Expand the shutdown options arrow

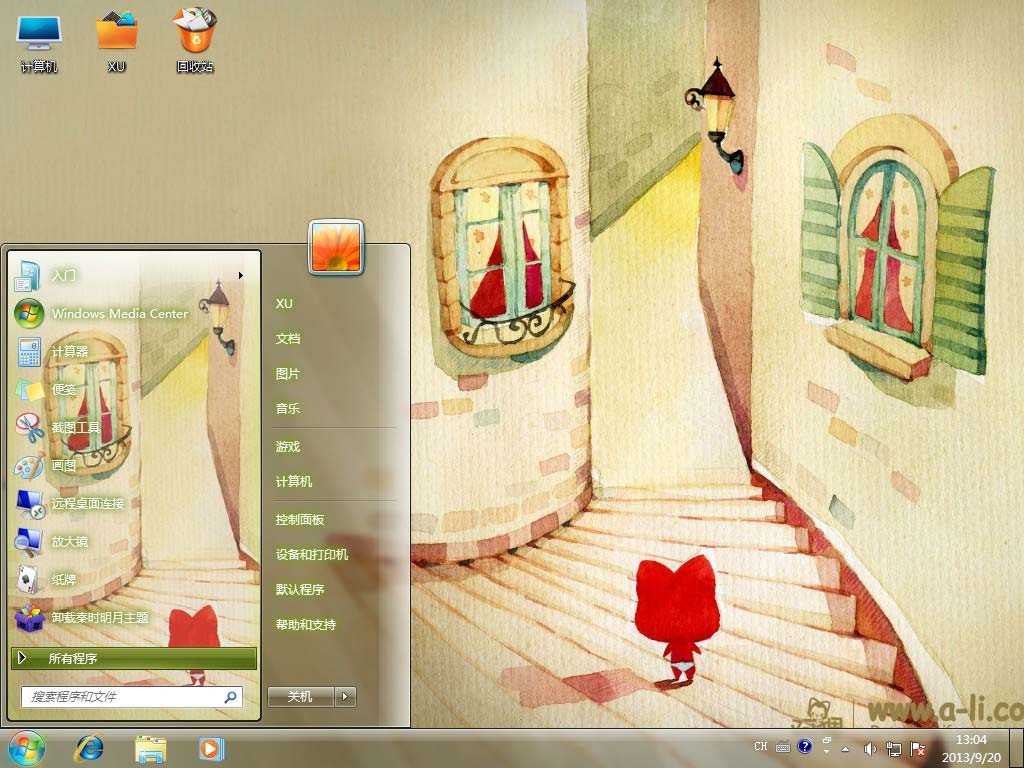coord(345,697)
